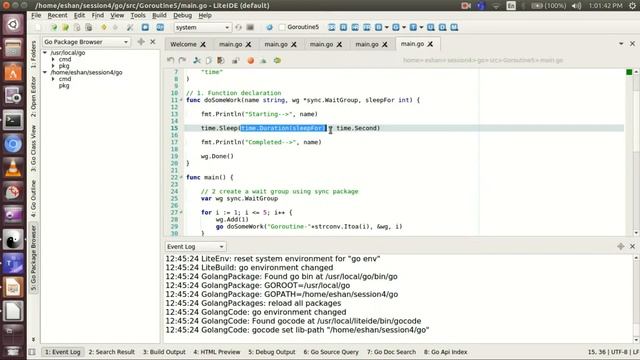Collapse the /usr/local/go tree node
The height and width of the screenshot is (360, 640).
coord(45,53)
